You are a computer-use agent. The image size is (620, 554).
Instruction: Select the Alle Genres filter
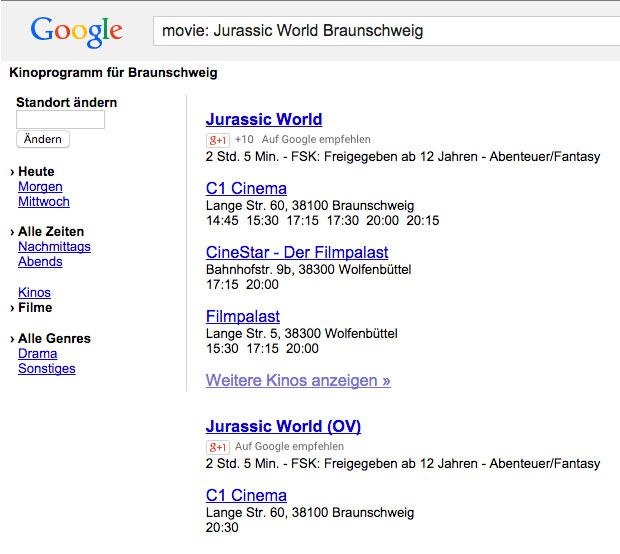coord(54,338)
